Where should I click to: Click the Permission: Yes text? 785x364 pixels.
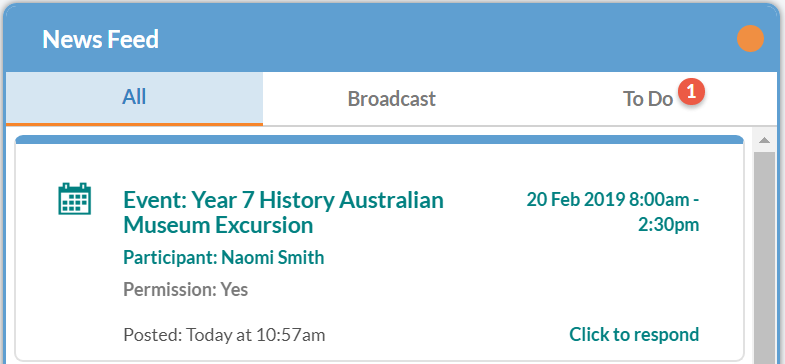(x=186, y=289)
